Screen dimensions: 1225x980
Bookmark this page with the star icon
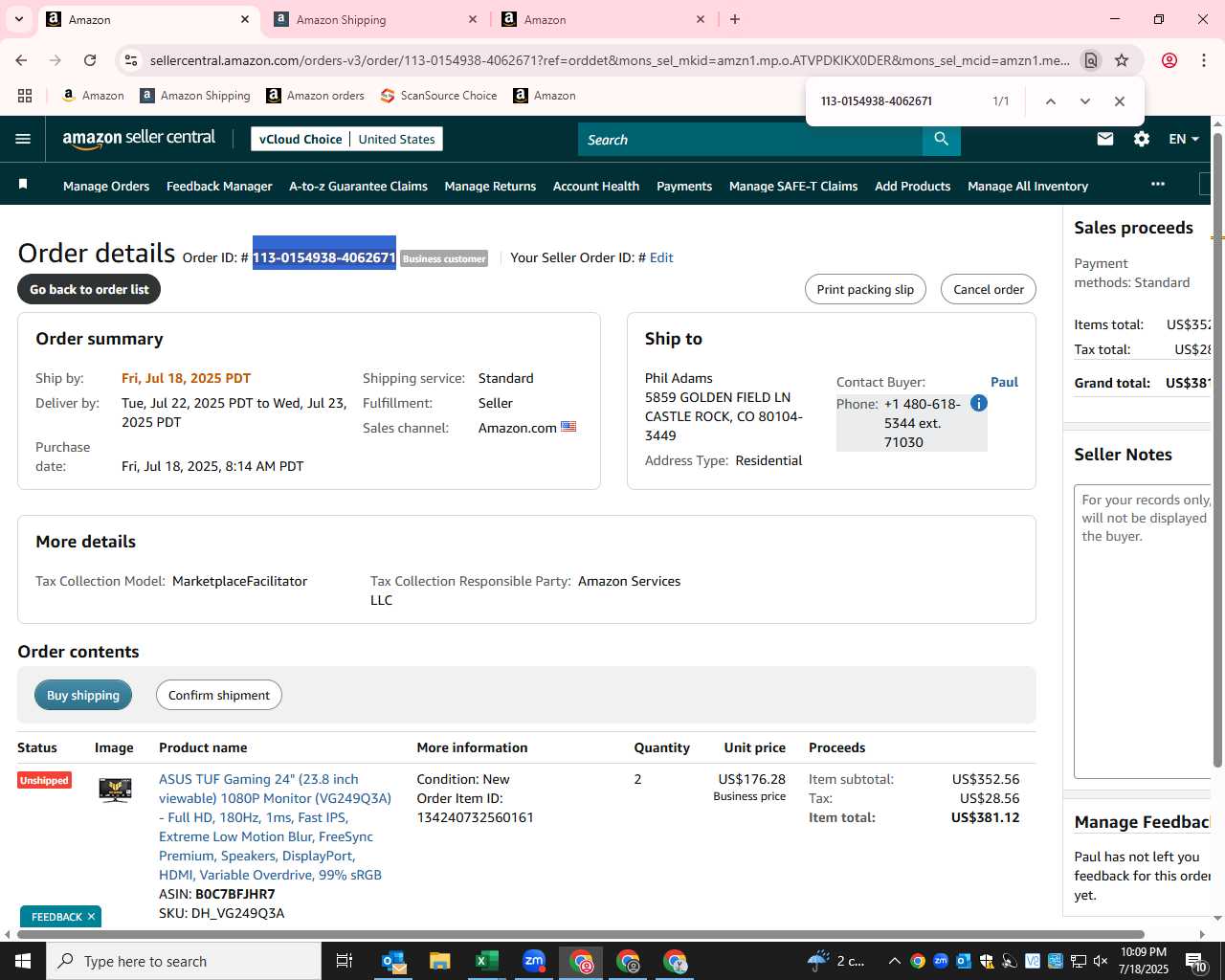click(1122, 60)
